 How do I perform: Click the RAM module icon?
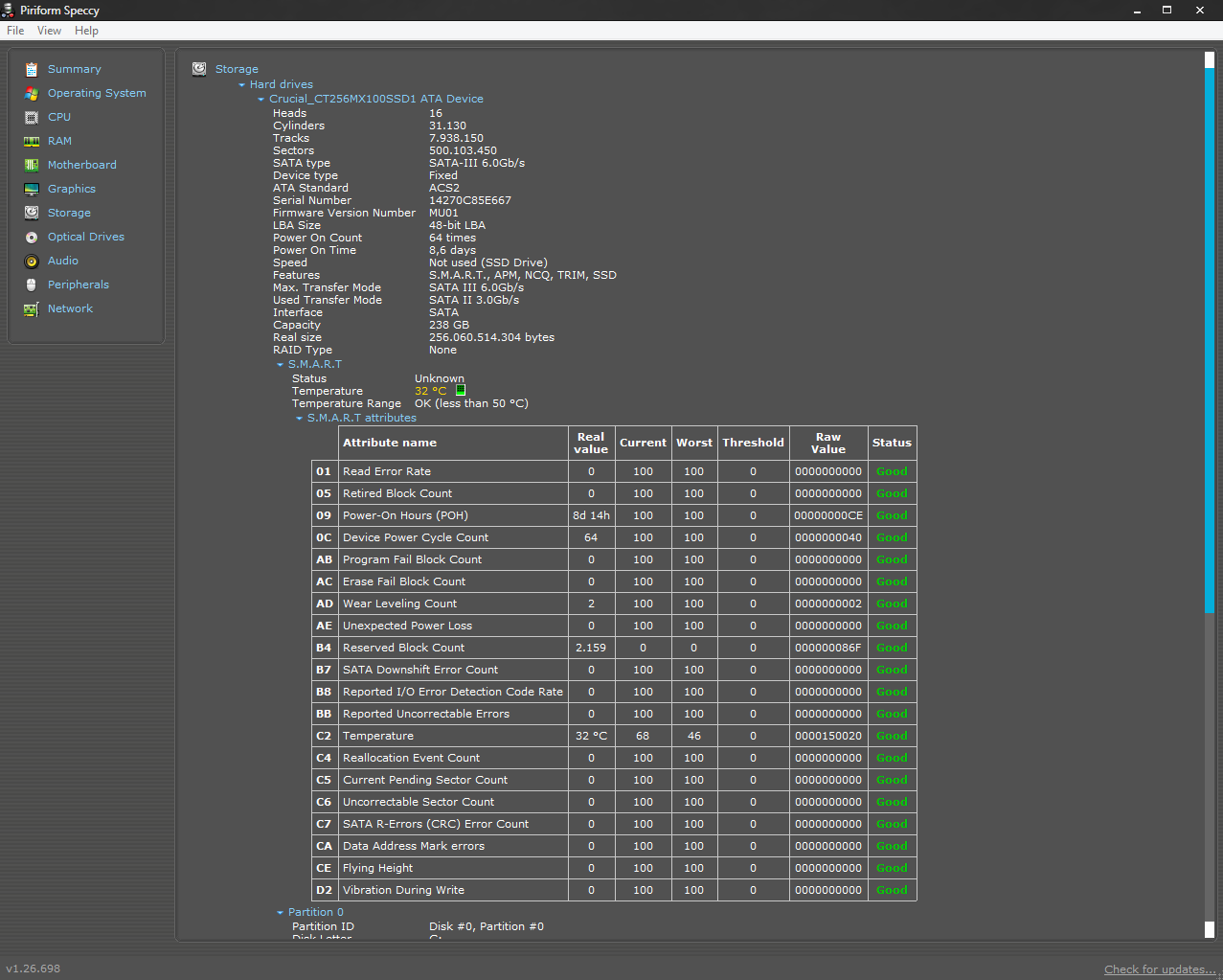tap(32, 141)
